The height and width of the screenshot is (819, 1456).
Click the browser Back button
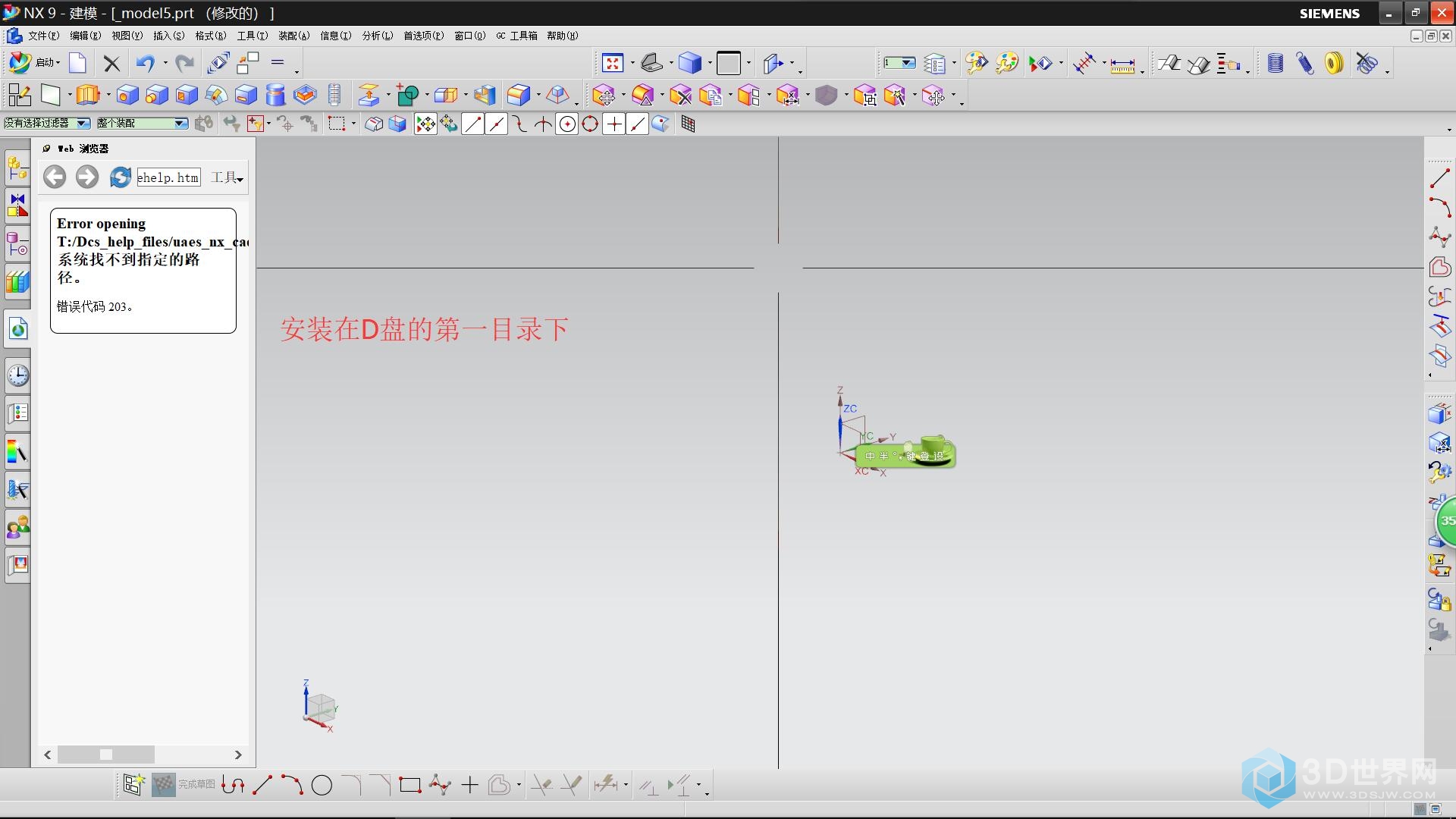[54, 177]
